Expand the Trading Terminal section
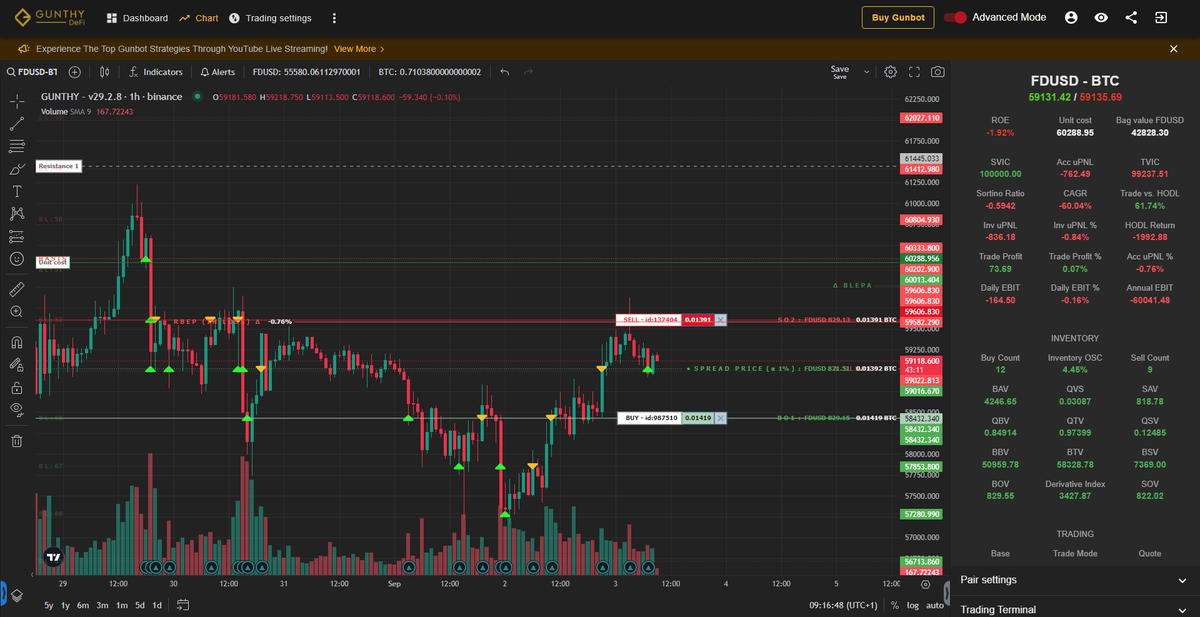The width and height of the screenshot is (1200, 617). point(1075,608)
